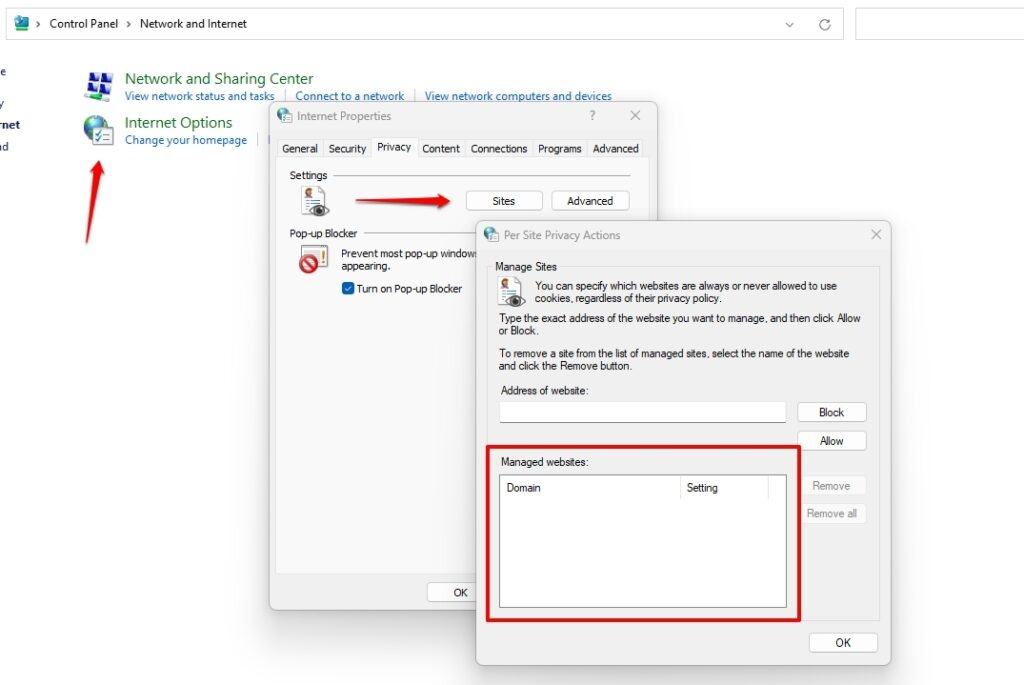
Task: Click the privacy settings eye icon
Action: point(315,201)
